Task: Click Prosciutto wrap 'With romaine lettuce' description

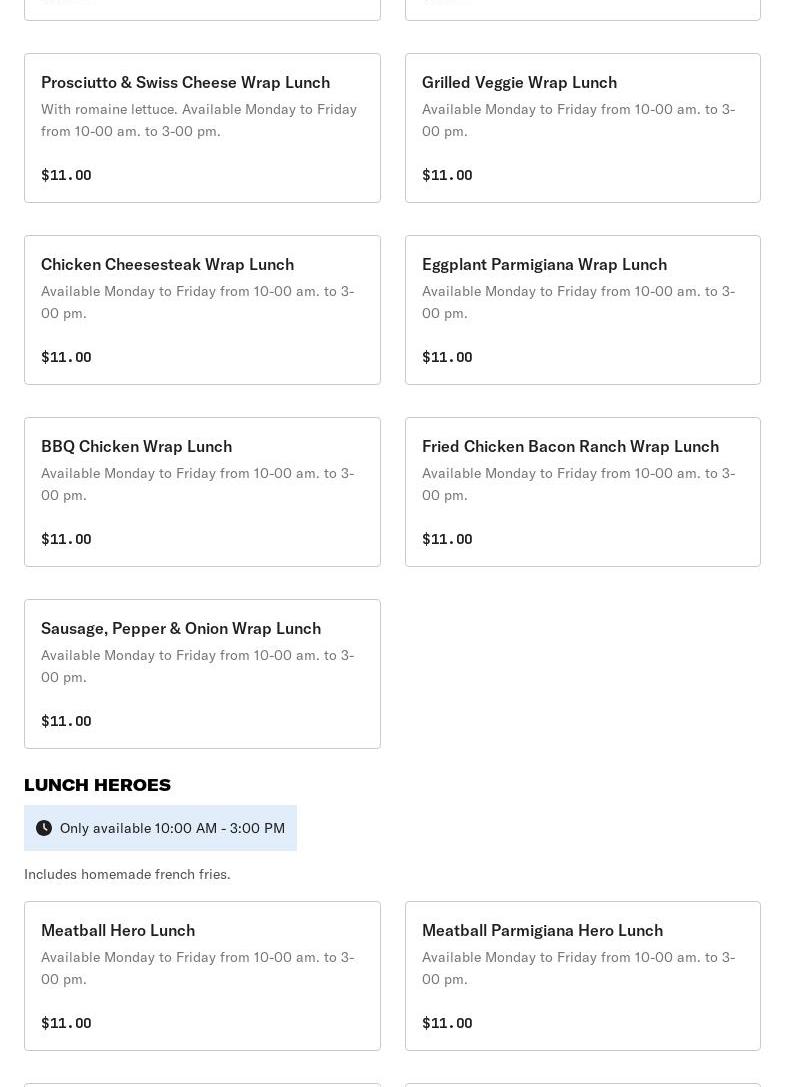Action: point(198,120)
